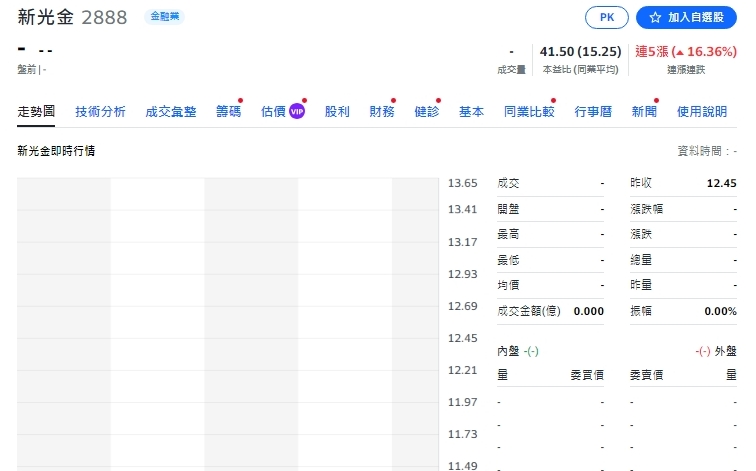The image size is (756, 471).
Task: Click the 開盤 row label
Action: [508, 209]
